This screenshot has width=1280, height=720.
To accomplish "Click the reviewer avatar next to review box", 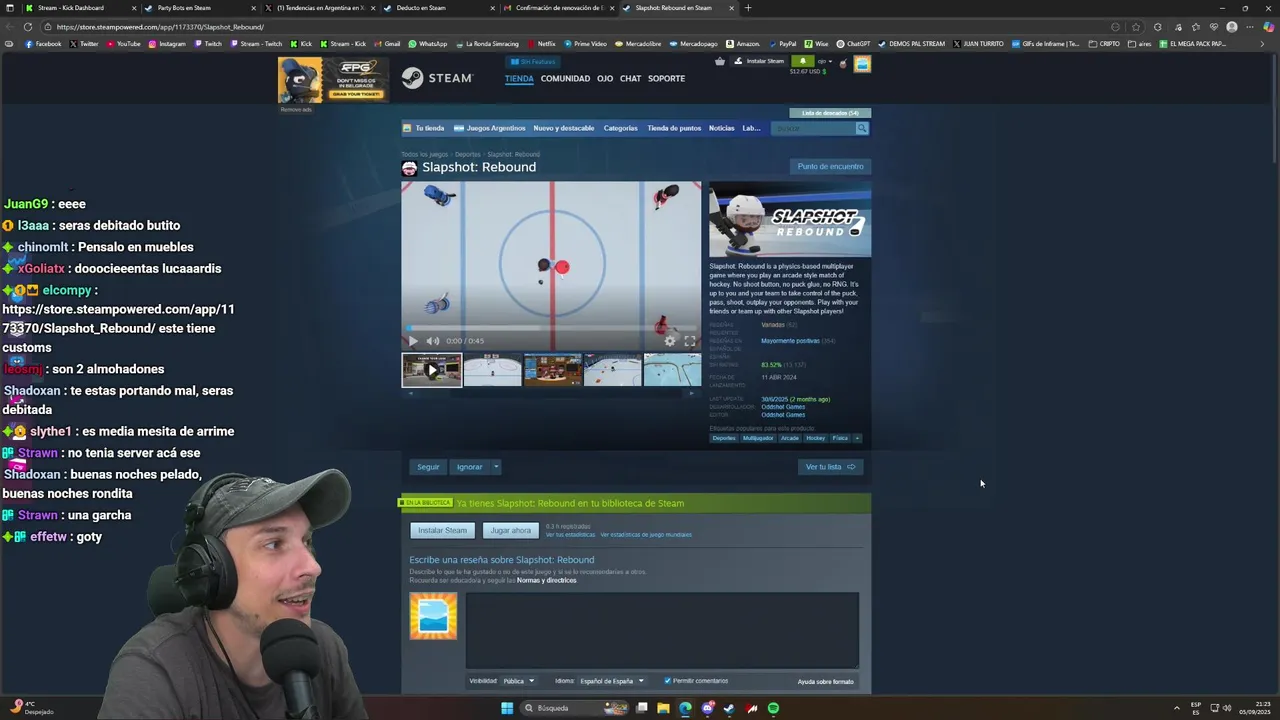I will [433, 616].
